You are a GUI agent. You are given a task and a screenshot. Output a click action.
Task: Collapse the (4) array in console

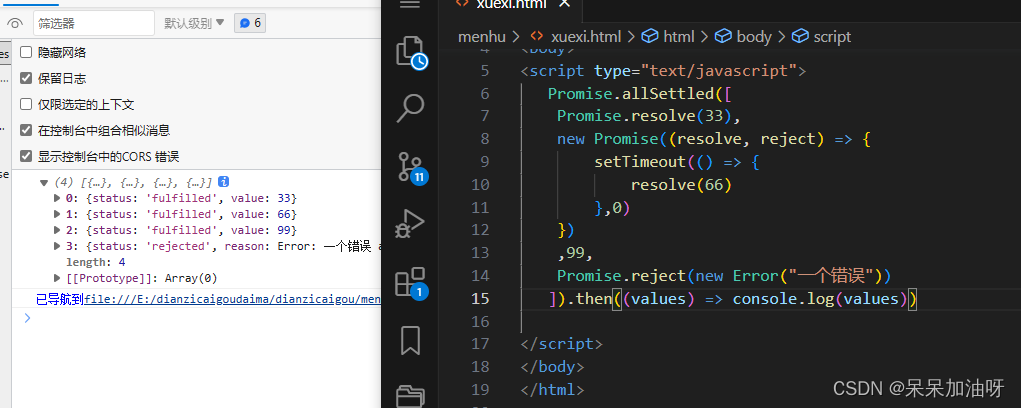pyautogui.click(x=44, y=182)
